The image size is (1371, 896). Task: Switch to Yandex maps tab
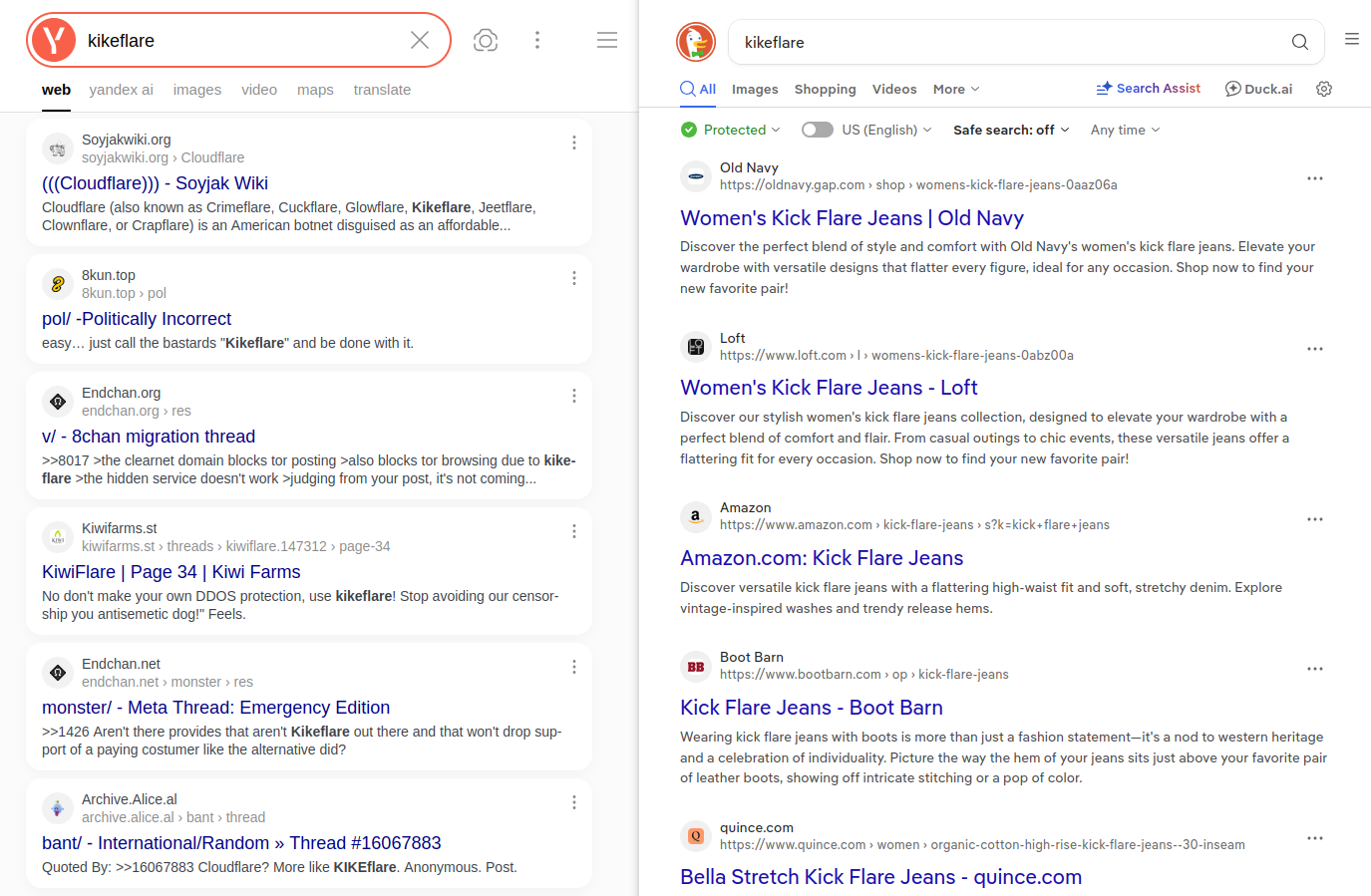click(x=315, y=90)
